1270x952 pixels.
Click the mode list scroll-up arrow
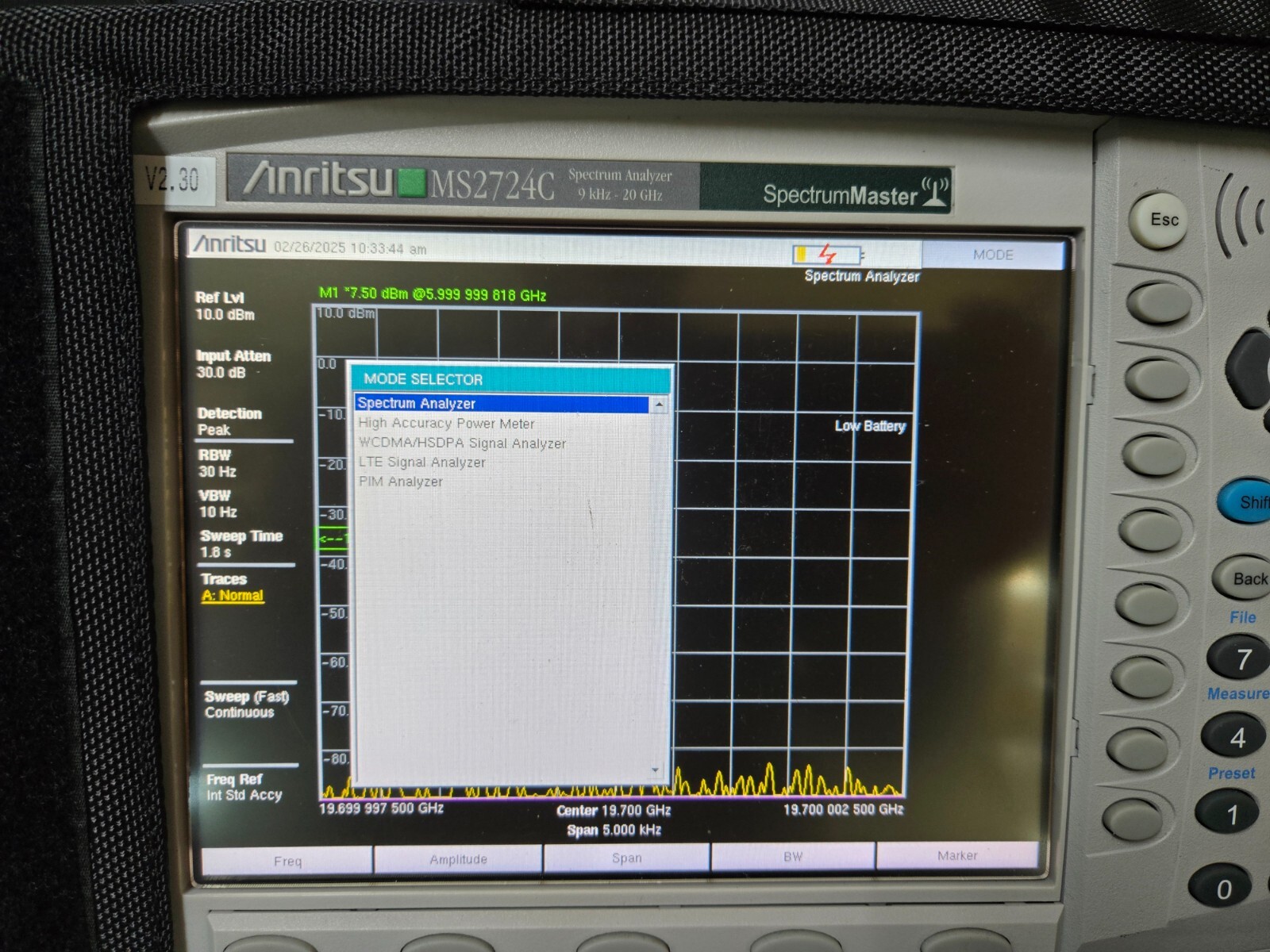pos(659,405)
